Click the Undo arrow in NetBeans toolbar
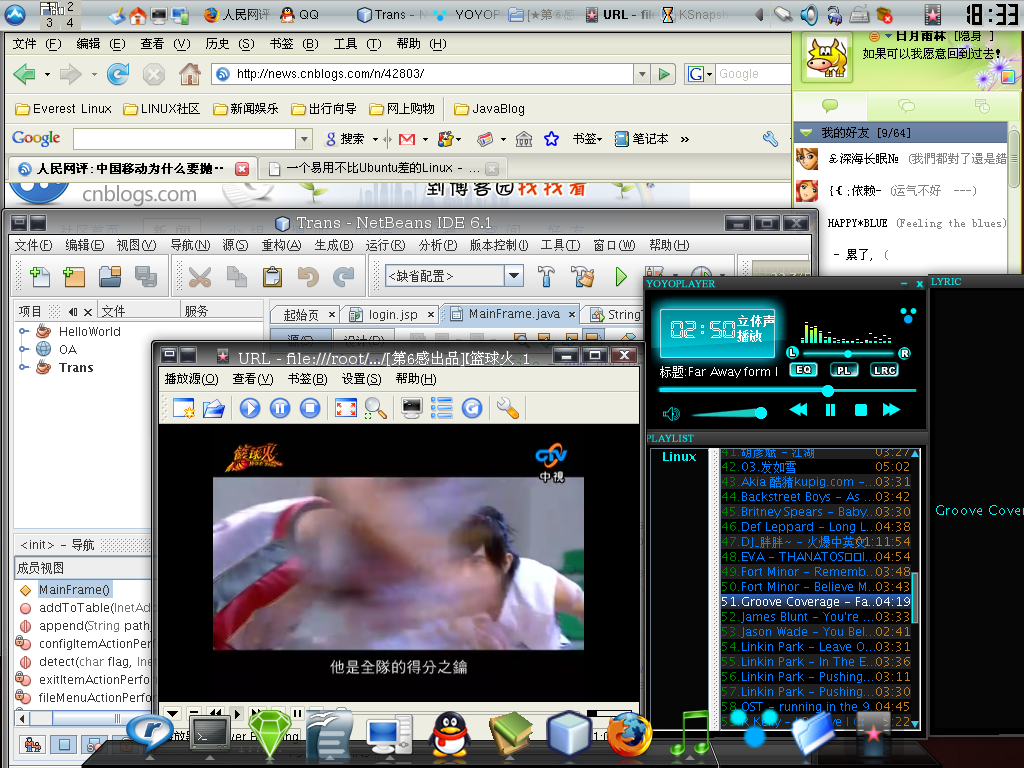The width and height of the screenshot is (1024, 768). 308,277
